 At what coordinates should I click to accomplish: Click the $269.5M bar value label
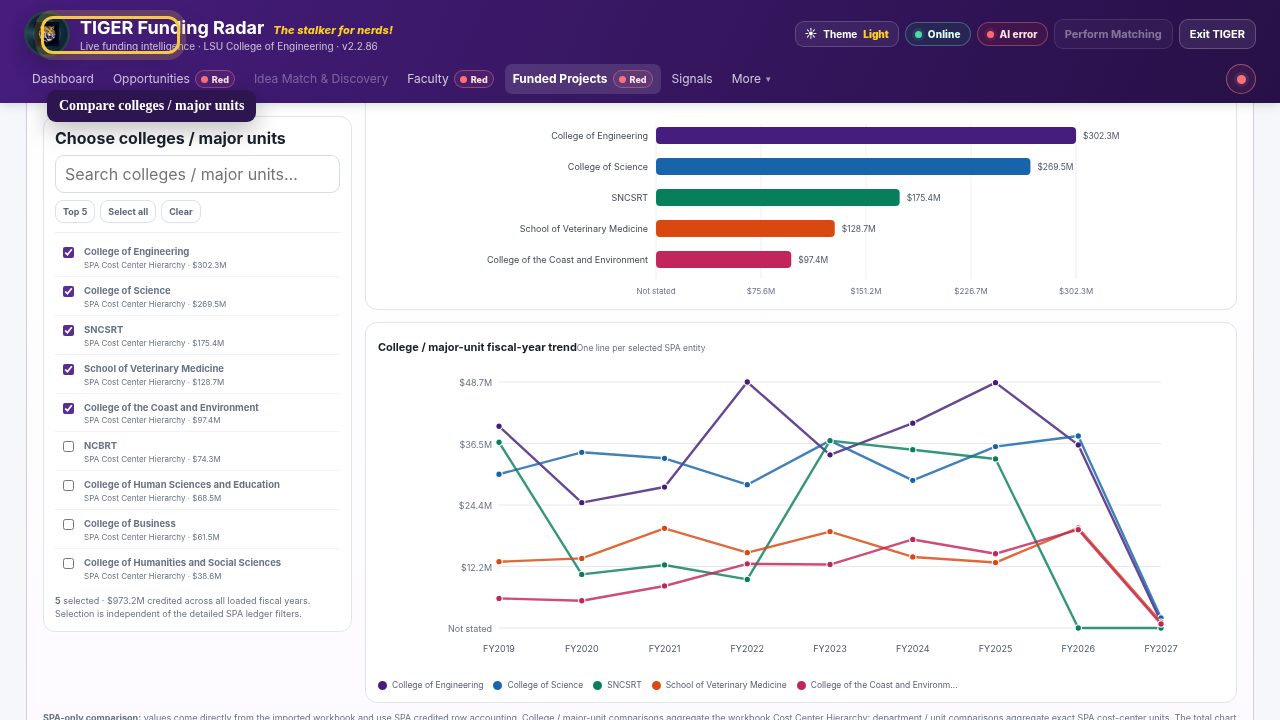point(1055,167)
